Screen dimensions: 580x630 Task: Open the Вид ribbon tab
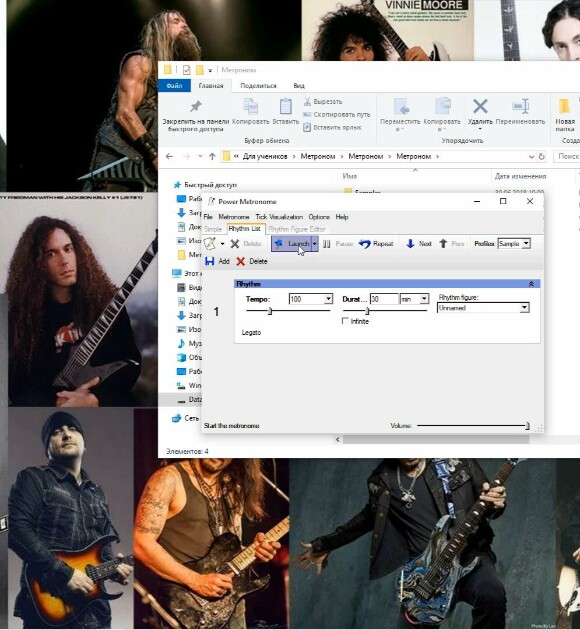click(x=299, y=86)
